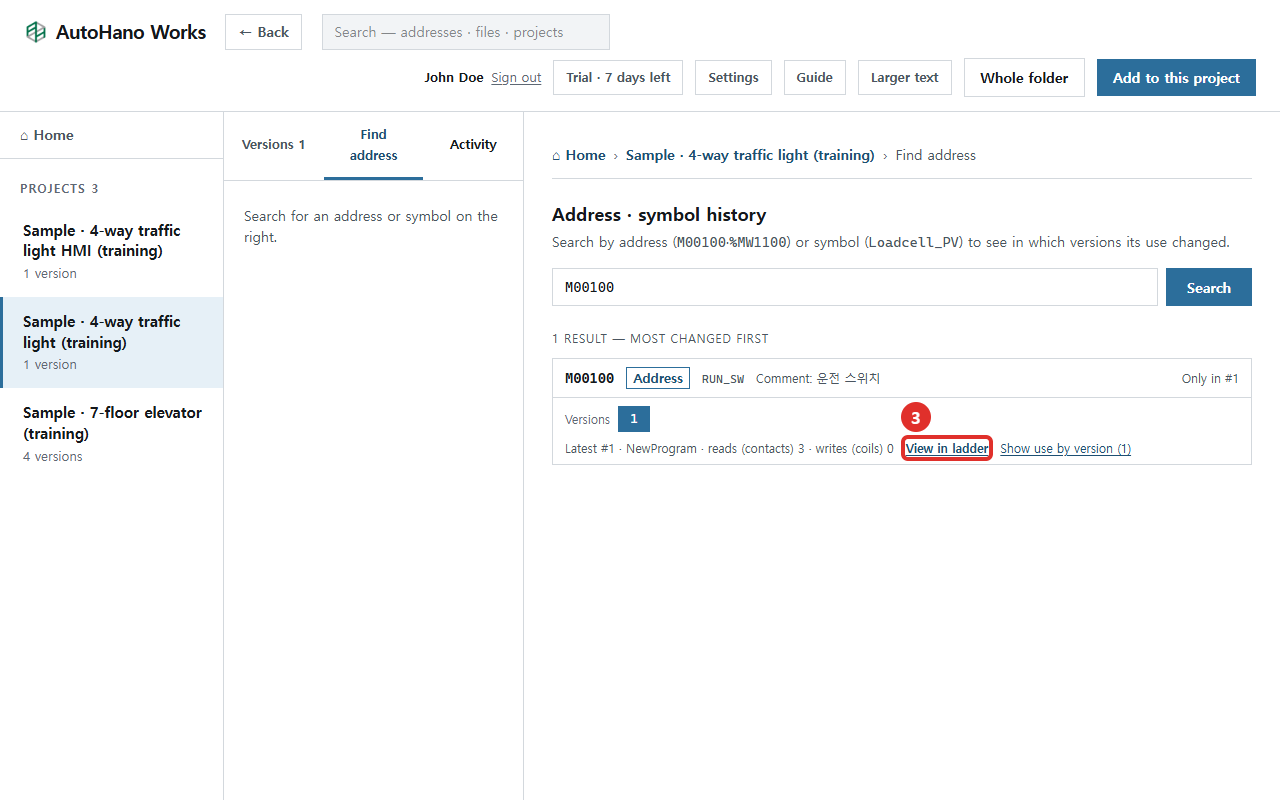Click the result comment text 운전 스위치
Viewport: 1280px width, 800px height.
(849, 378)
